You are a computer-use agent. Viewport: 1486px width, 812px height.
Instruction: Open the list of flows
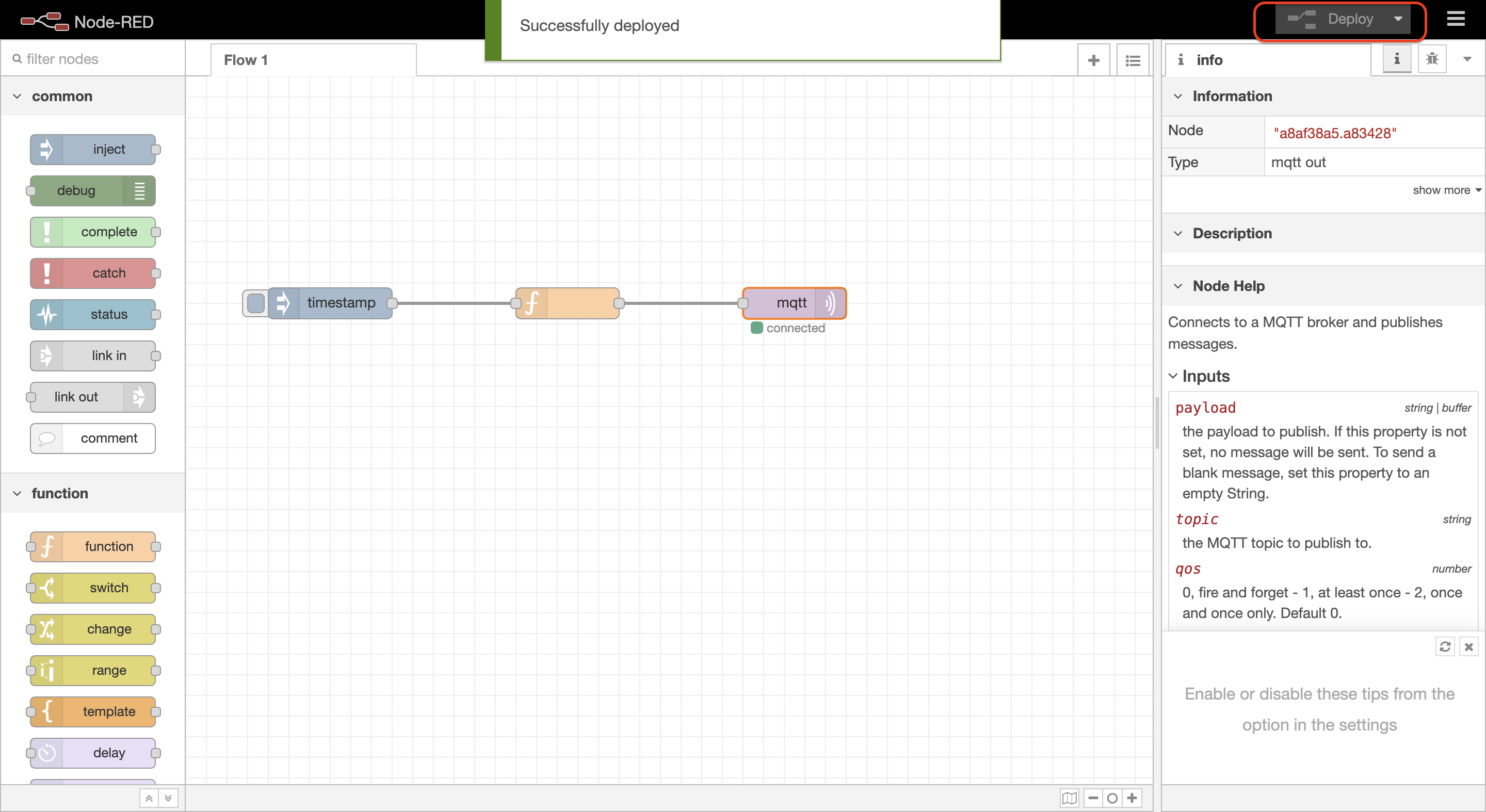point(1133,60)
